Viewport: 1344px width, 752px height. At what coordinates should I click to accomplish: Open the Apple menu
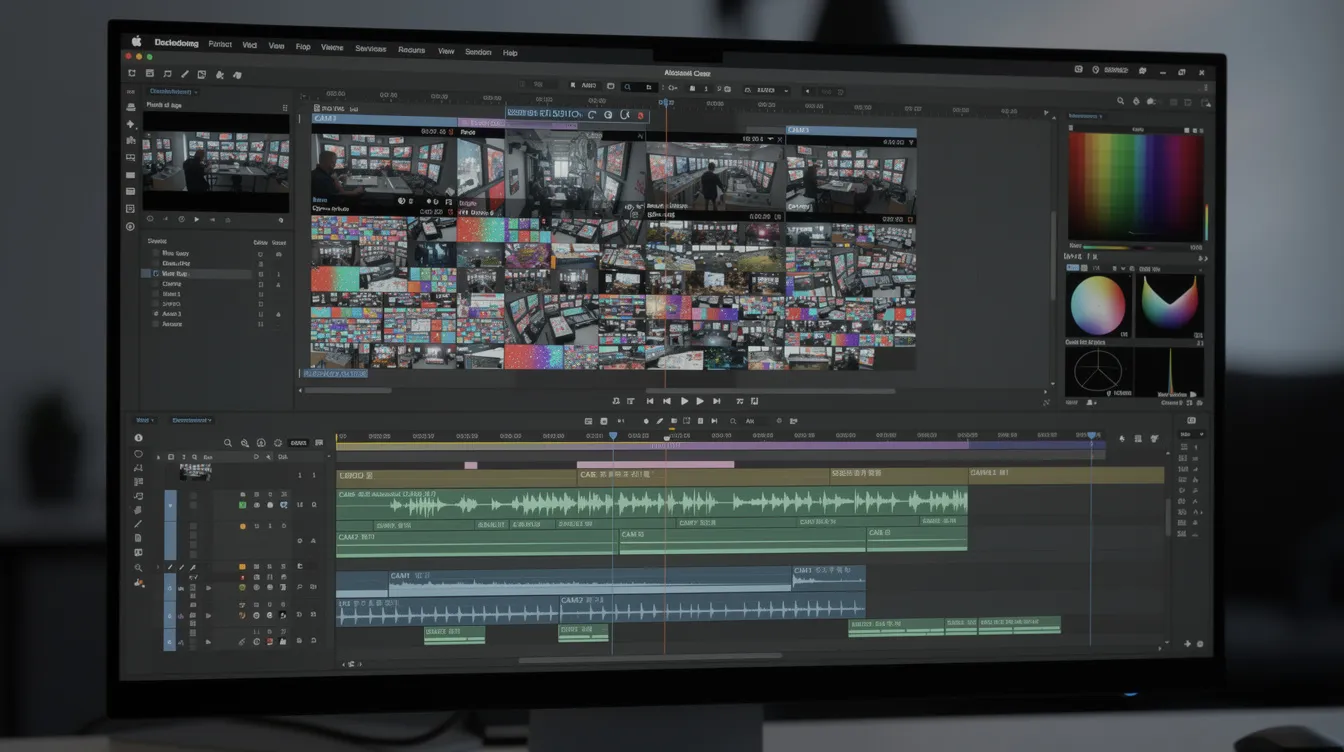point(136,42)
